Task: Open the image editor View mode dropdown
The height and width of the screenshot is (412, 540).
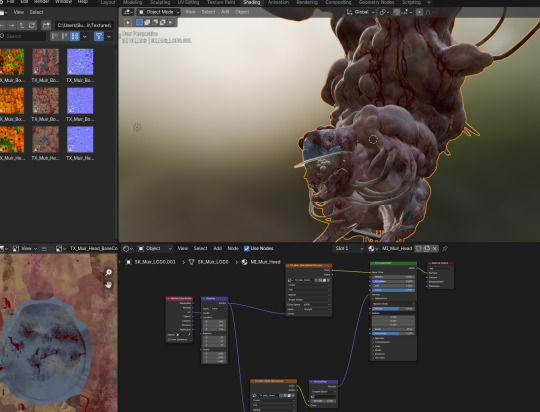Action: (25, 248)
